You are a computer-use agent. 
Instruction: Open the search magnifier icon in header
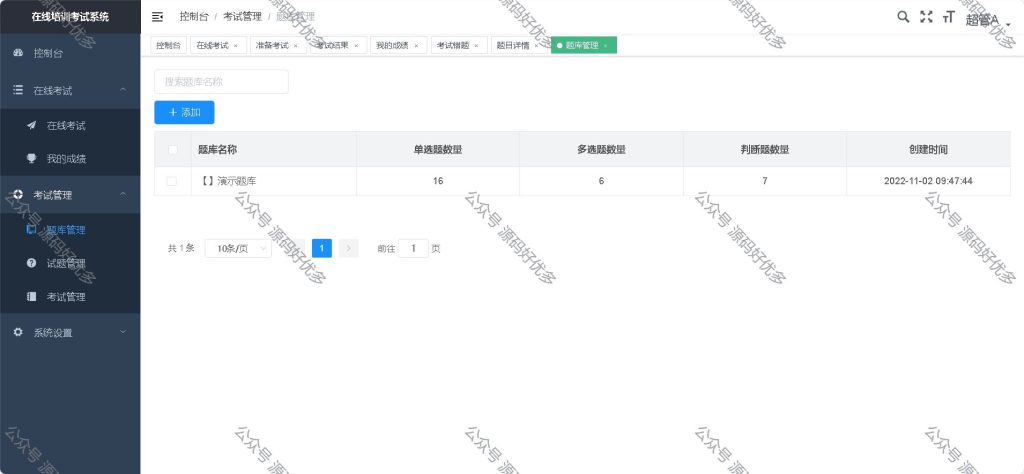click(x=903, y=17)
